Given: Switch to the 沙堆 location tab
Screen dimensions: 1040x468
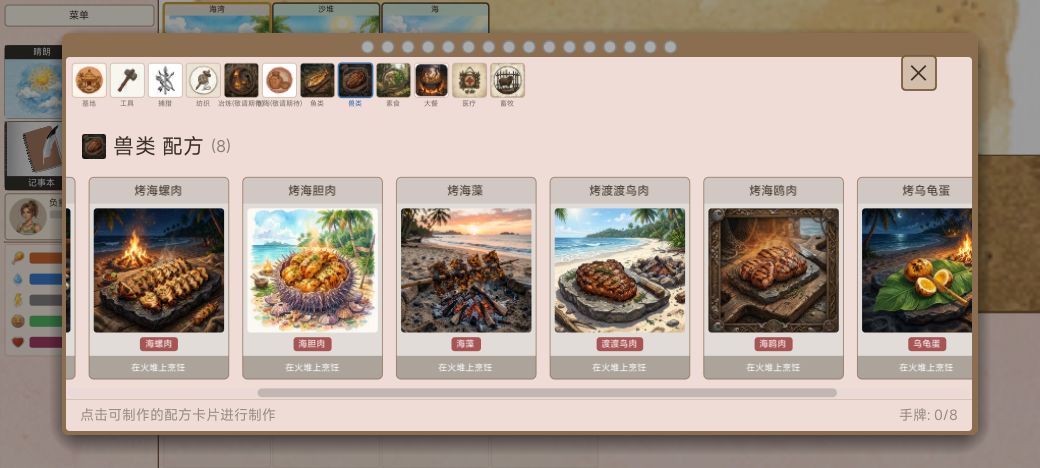Looking at the screenshot, I should pyautogui.click(x=326, y=18).
